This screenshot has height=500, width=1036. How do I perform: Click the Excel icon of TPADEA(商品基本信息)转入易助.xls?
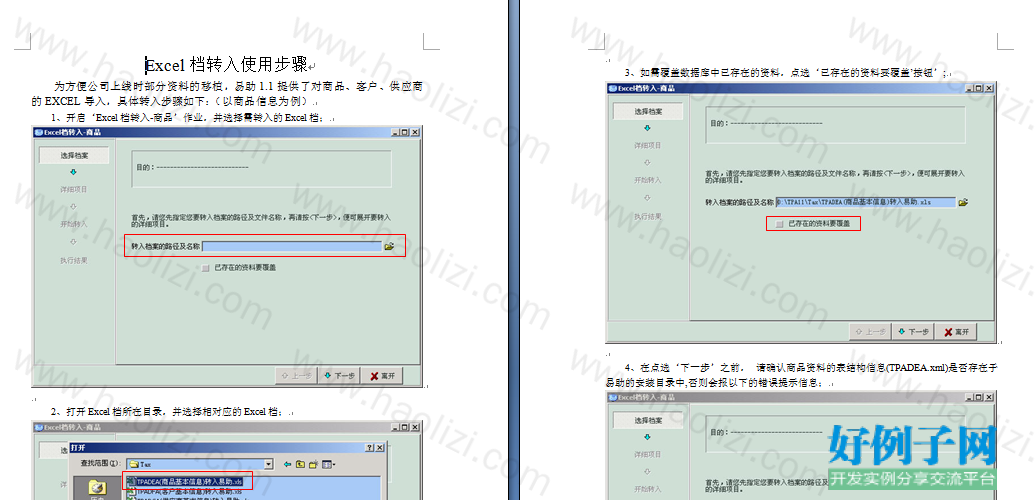pyautogui.click(x=131, y=482)
